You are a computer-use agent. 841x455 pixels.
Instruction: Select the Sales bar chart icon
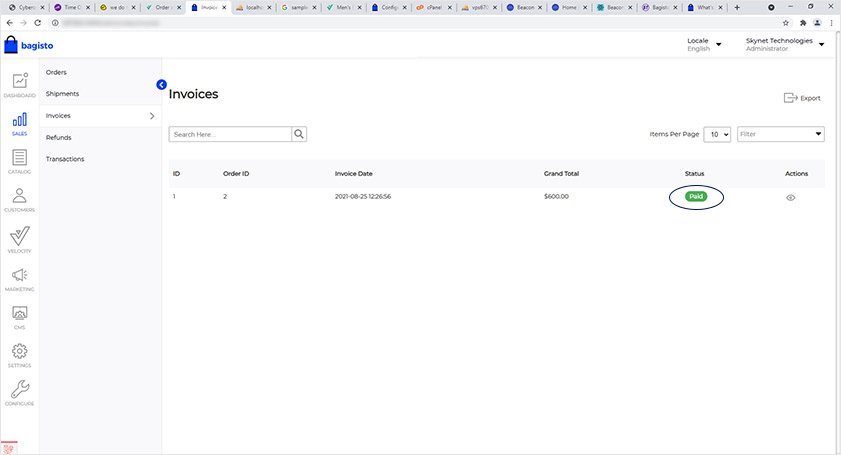[x=19, y=121]
